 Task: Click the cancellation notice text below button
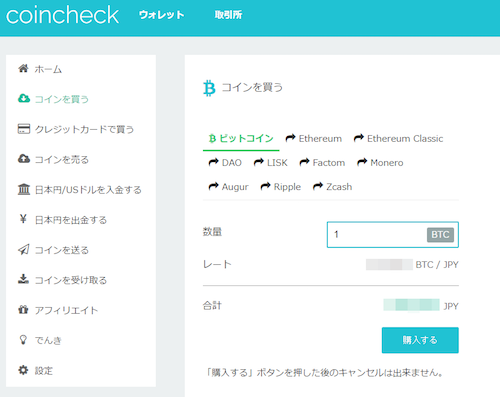(x=325, y=372)
